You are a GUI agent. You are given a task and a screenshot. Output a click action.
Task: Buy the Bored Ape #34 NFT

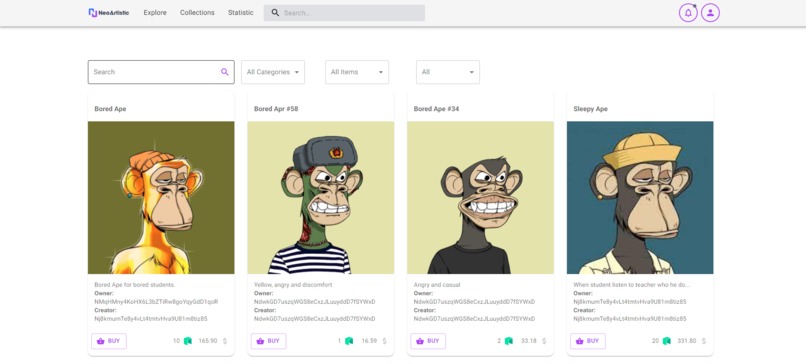pos(428,341)
